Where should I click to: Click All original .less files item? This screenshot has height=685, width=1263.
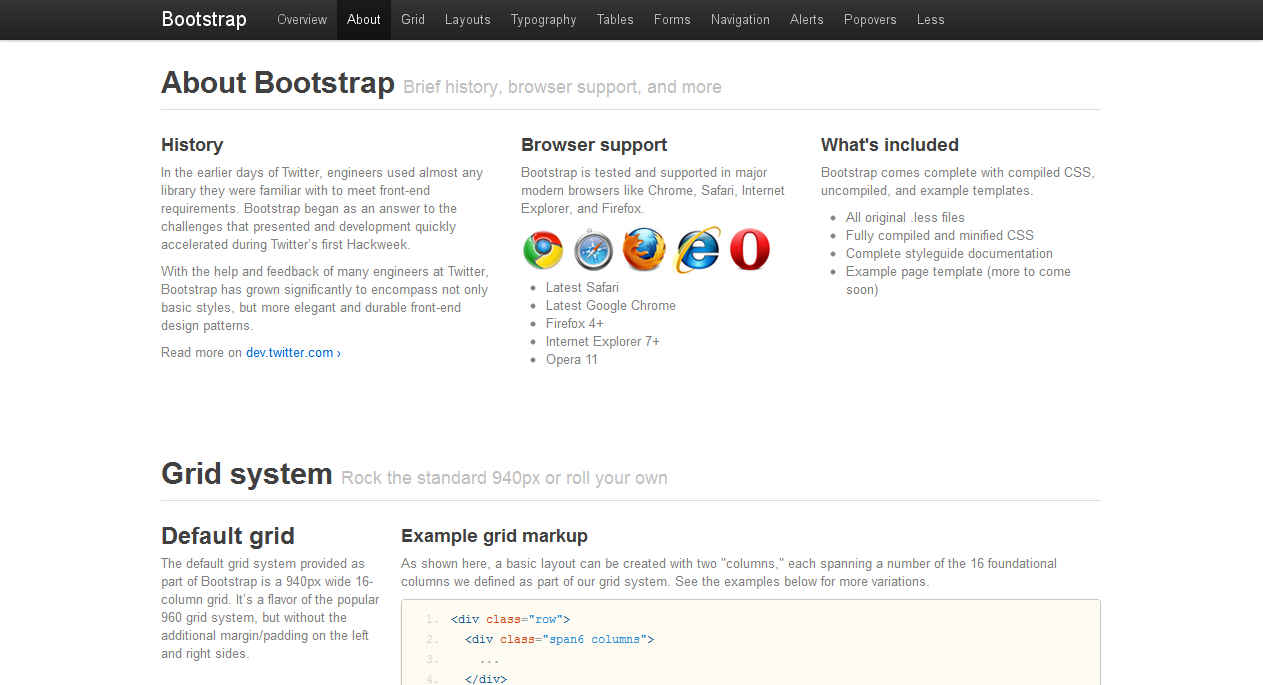pos(905,217)
